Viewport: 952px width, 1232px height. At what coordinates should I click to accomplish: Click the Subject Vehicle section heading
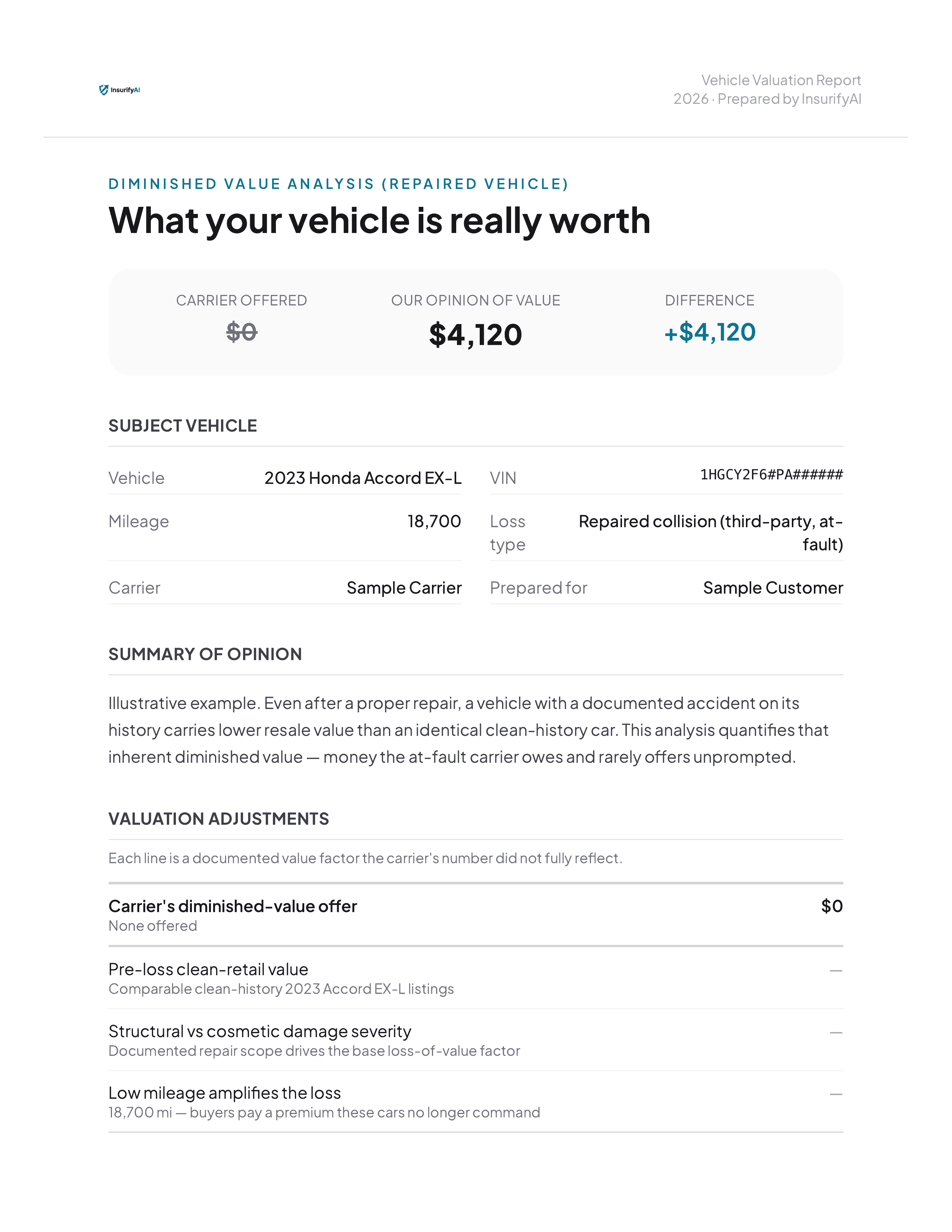coord(183,425)
